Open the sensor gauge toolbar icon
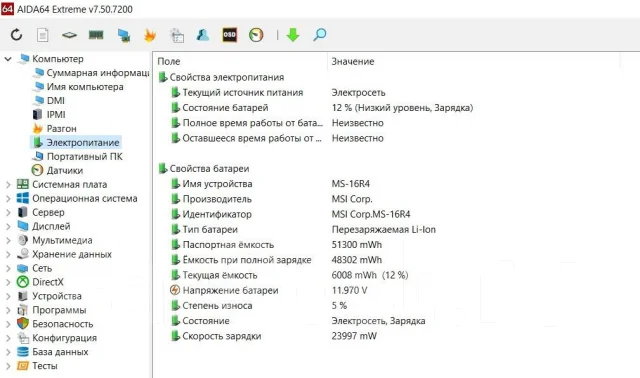Viewport: 640px width, 378px height. click(x=256, y=35)
